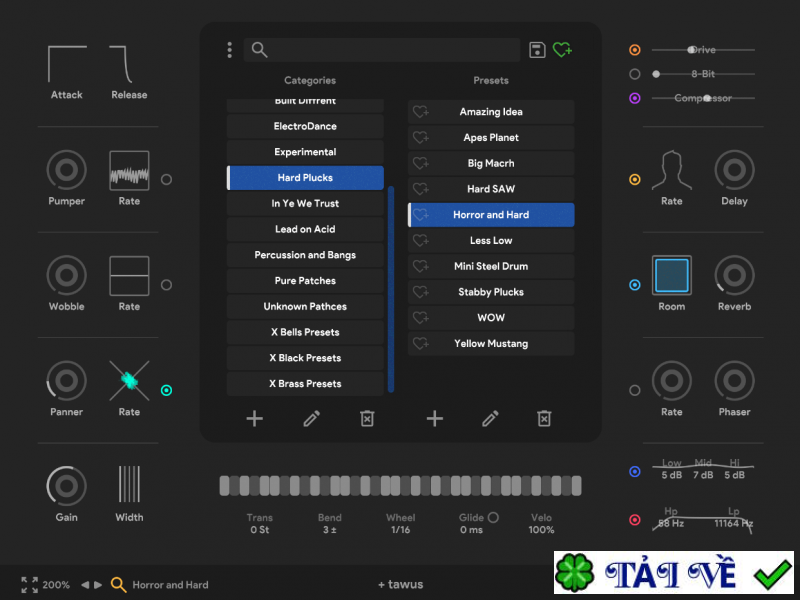Select the Percussion and Bangs category
The height and width of the screenshot is (600, 800).
tap(305, 255)
